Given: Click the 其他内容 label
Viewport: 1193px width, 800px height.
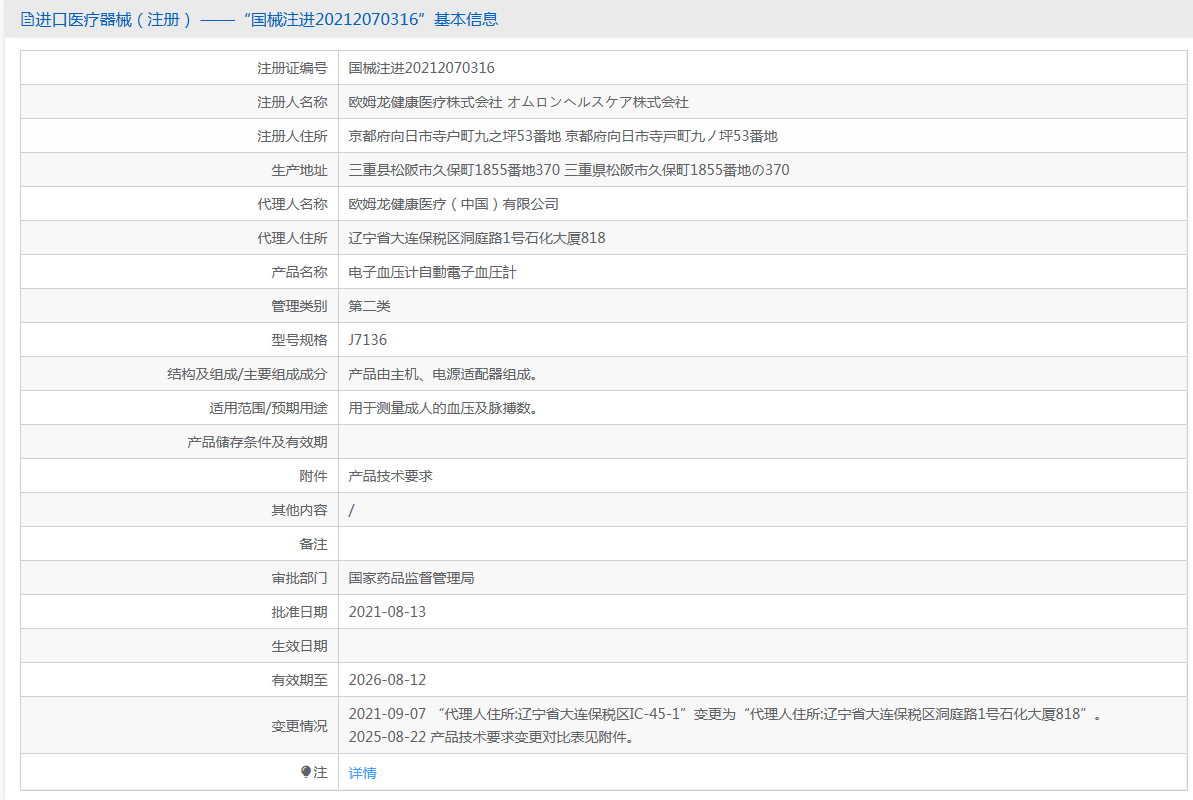Looking at the screenshot, I should 299,510.
